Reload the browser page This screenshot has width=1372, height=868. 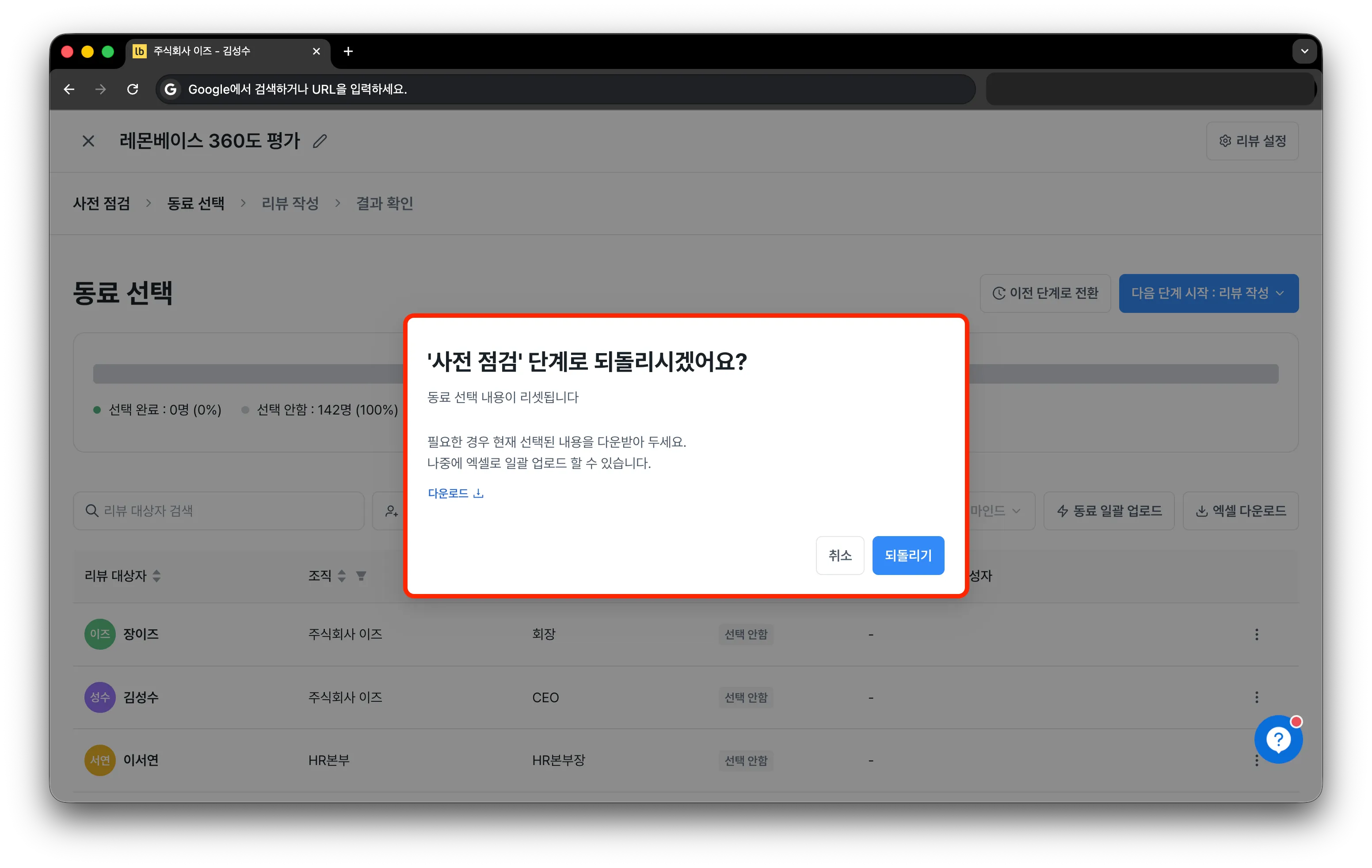[x=133, y=89]
